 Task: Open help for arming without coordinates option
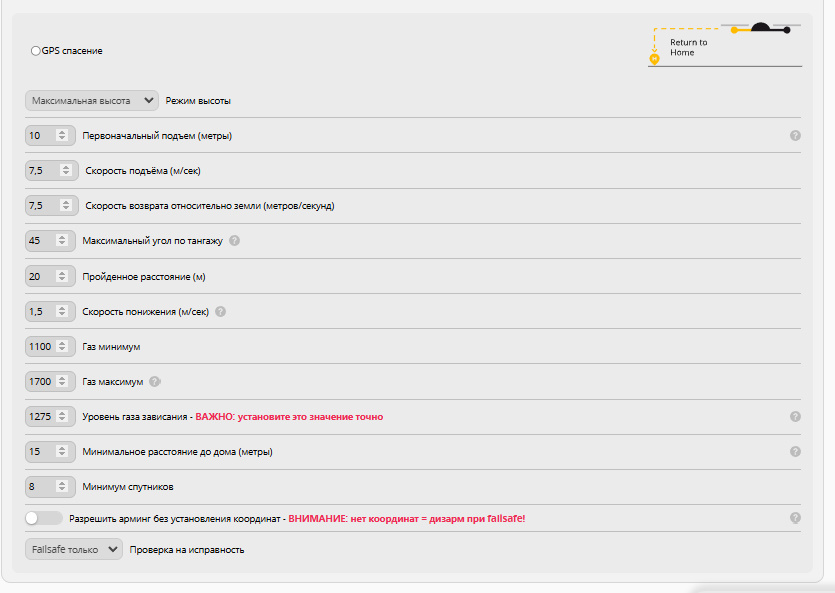tap(795, 518)
